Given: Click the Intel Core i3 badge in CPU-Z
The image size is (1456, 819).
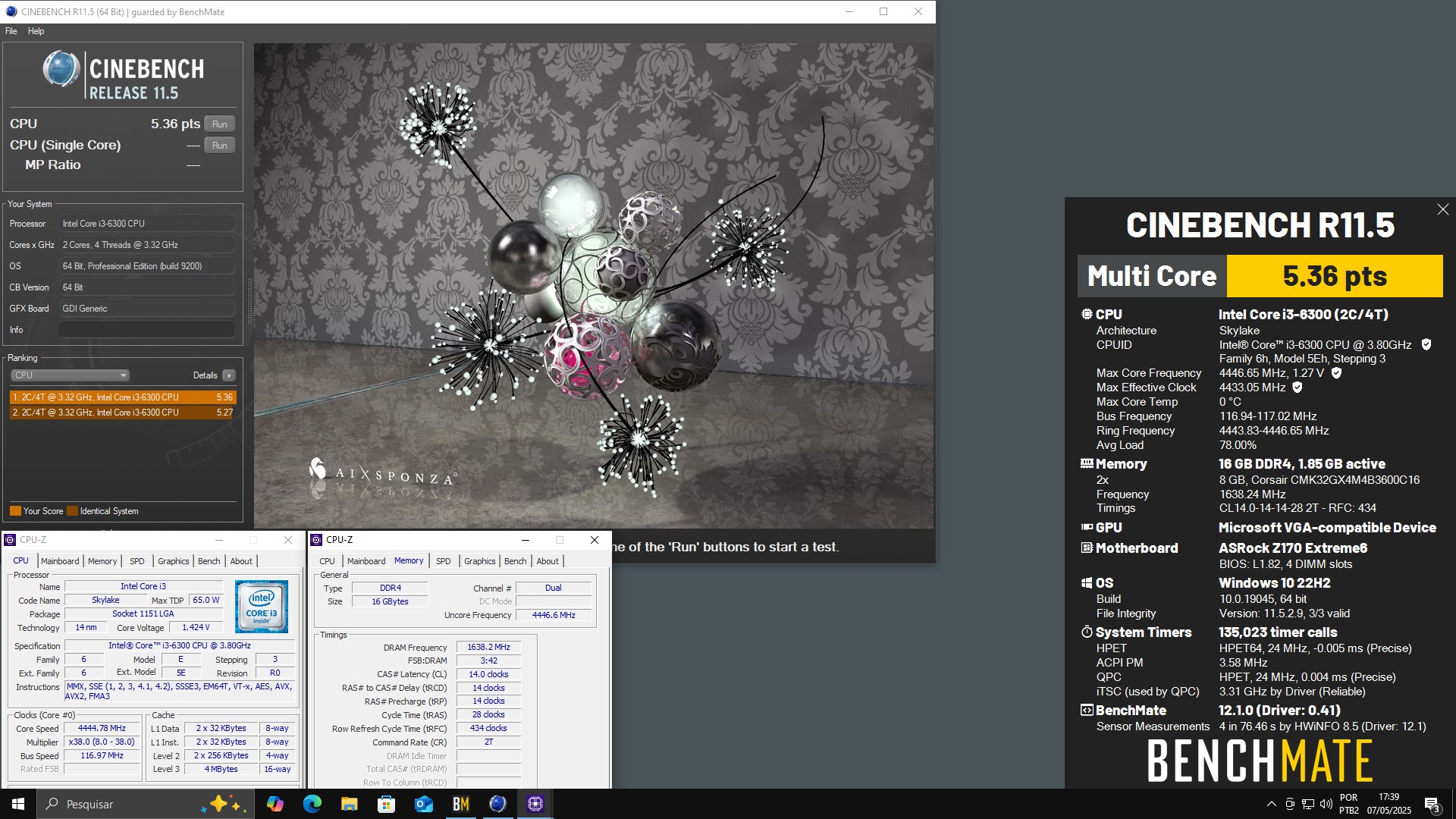Looking at the screenshot, I should [261, 607].
